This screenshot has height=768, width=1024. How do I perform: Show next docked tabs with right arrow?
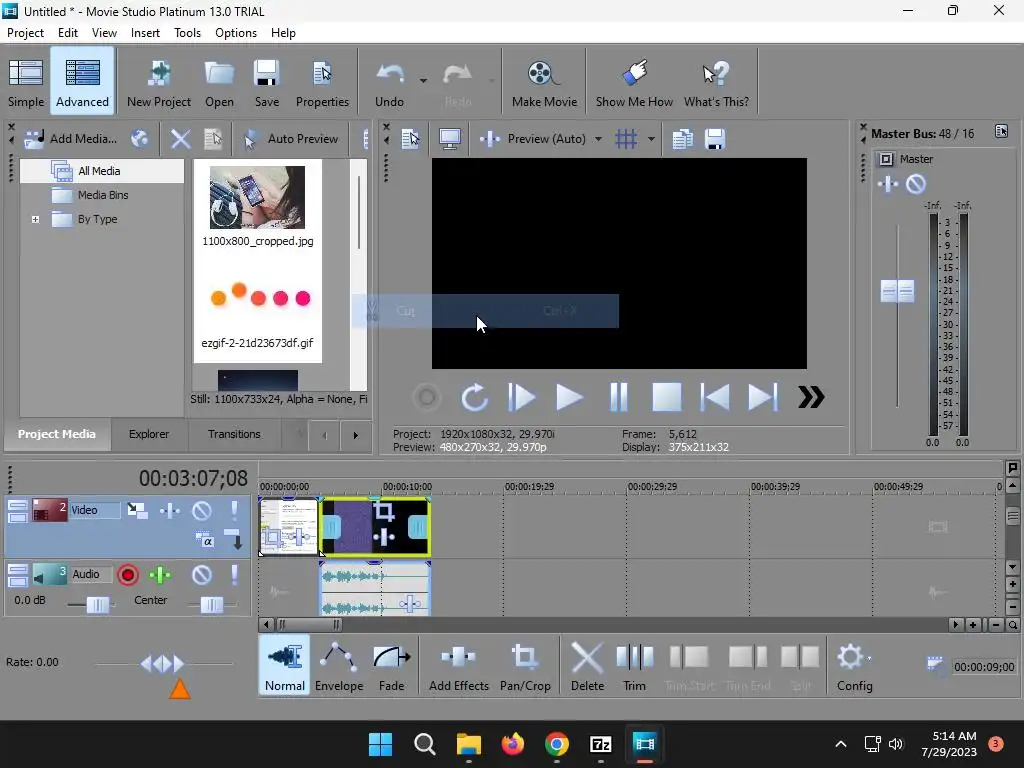[355, 435]
